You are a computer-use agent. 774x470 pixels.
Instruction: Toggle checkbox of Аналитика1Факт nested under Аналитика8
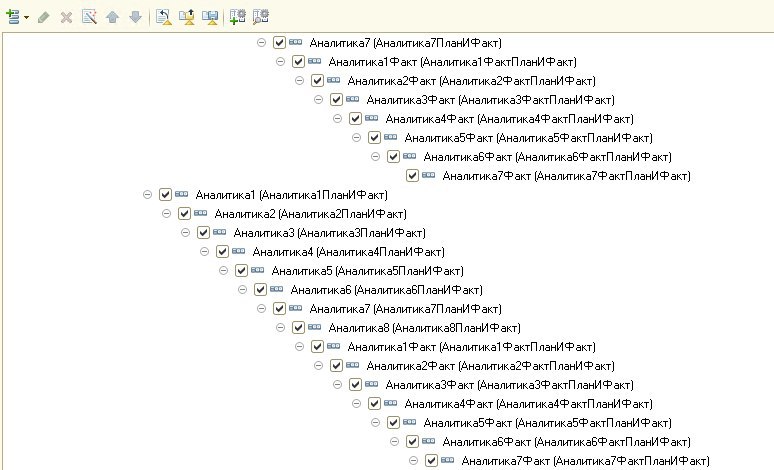click(x=317, y=347)
